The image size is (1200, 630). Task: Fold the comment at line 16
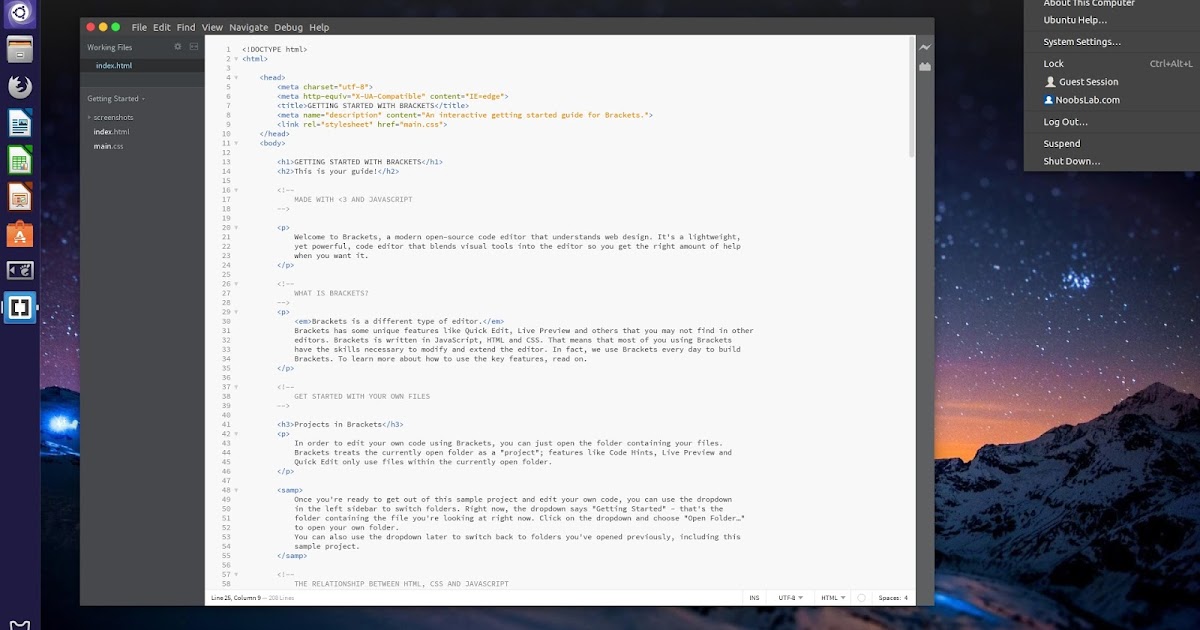(x=236, y=190)
